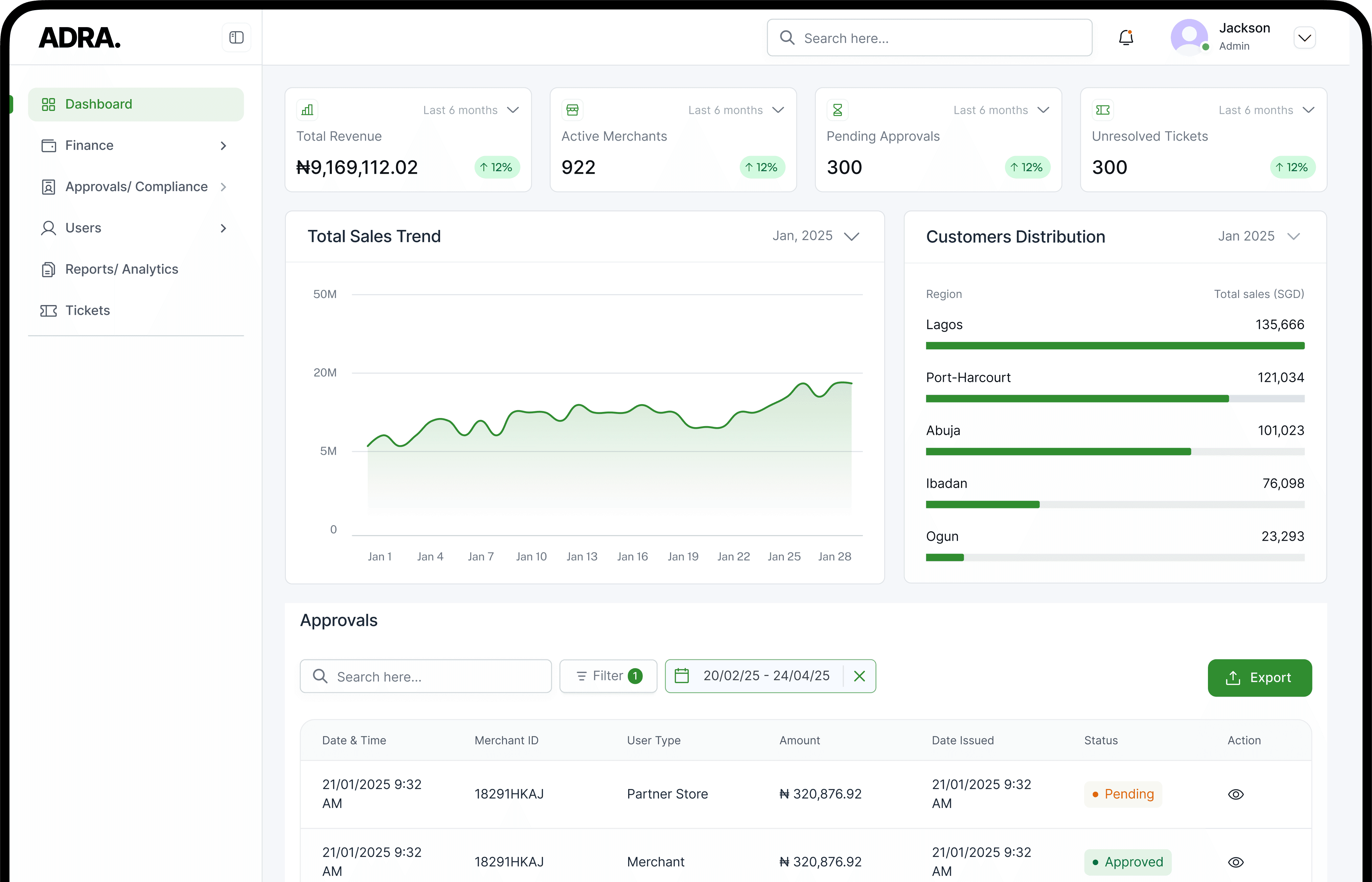Click the Dashboard grid icon
This screenshot has height=882, width=1372.
pos(49,104)
